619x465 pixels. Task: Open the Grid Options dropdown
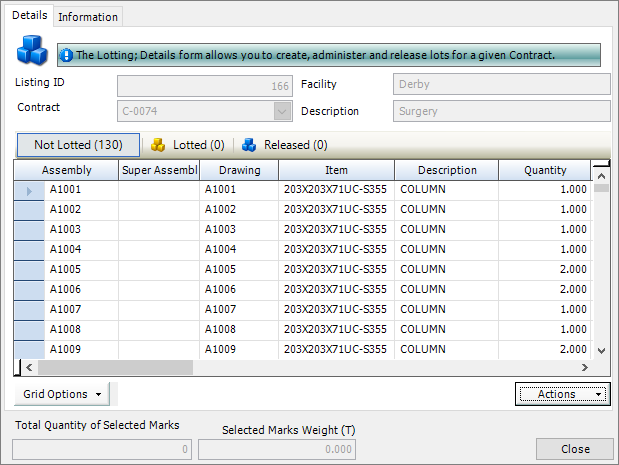(x=64, y=394)
